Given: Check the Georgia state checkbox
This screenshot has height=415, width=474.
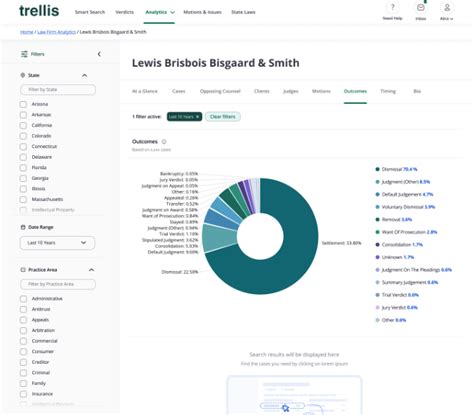Looking at the screenshot, I should pos(23,178).
